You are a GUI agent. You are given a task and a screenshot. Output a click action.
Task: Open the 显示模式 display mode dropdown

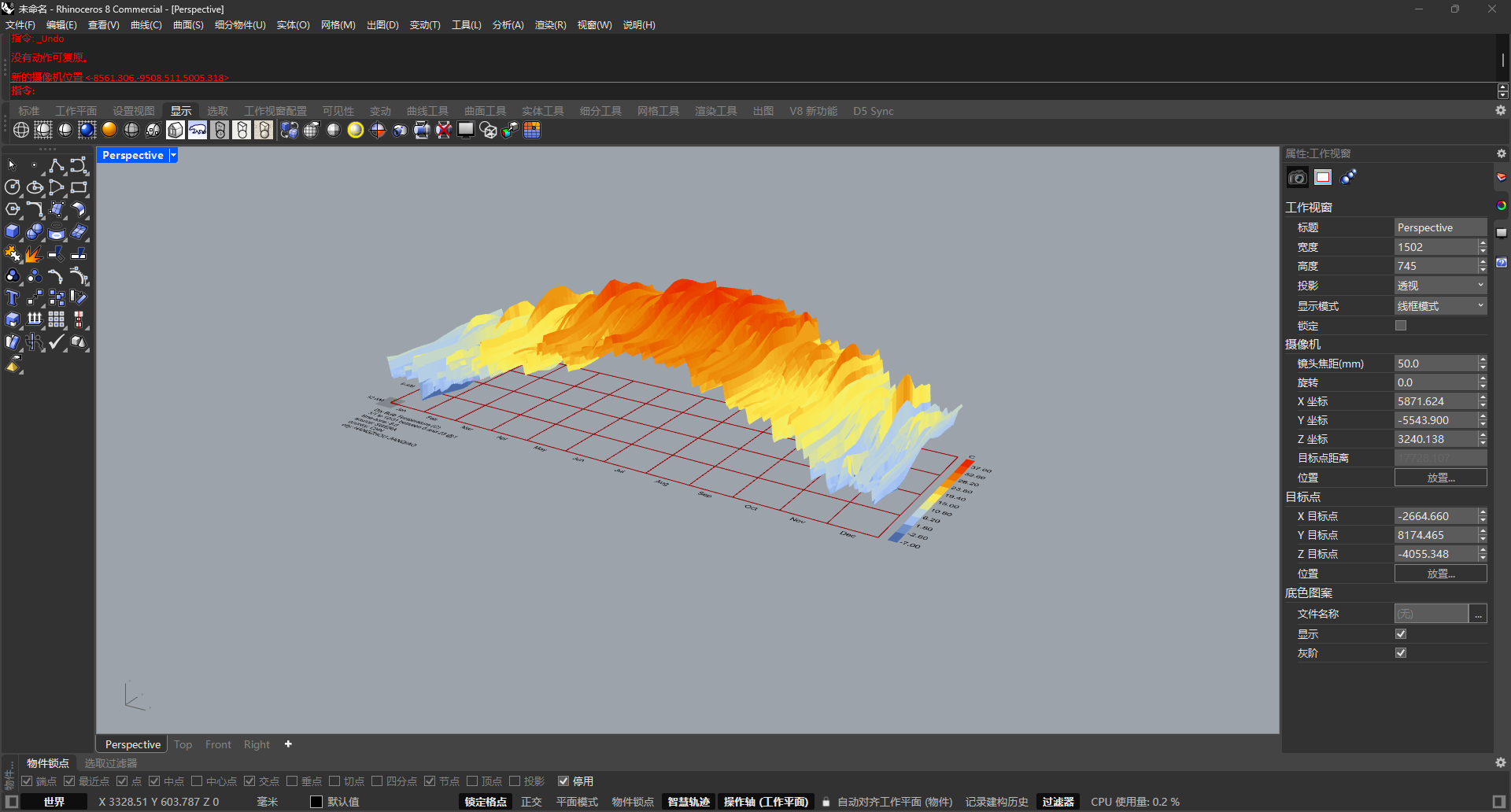pos(1440,306)
